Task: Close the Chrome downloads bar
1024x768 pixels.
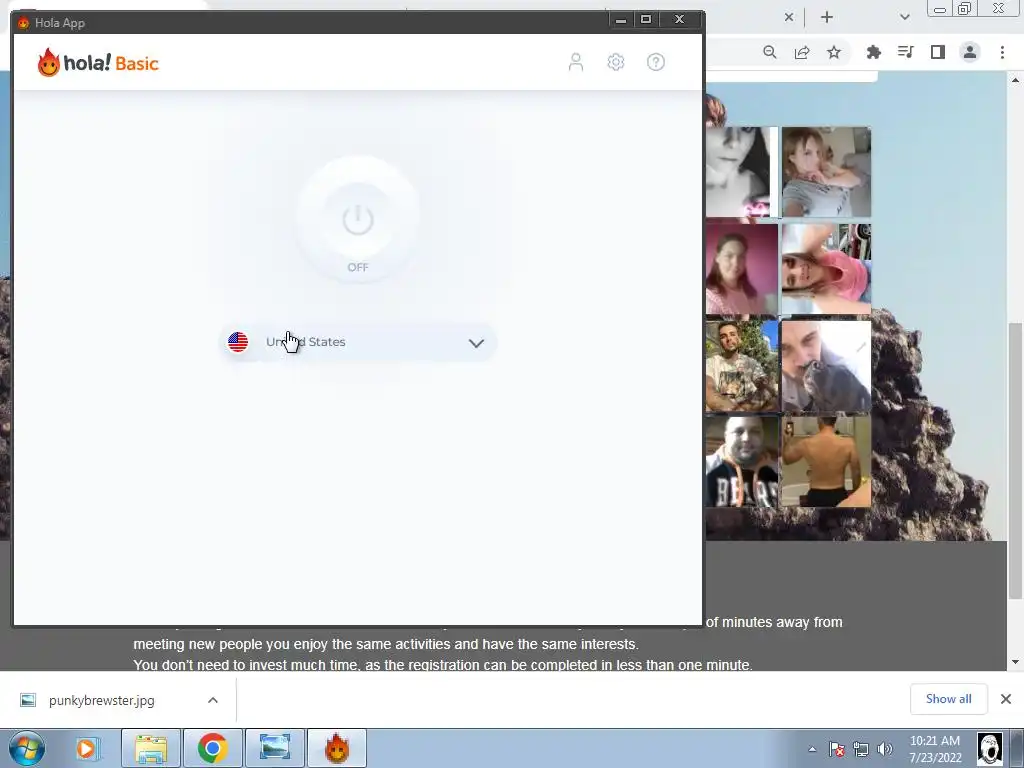Action: click(1006, 699)
